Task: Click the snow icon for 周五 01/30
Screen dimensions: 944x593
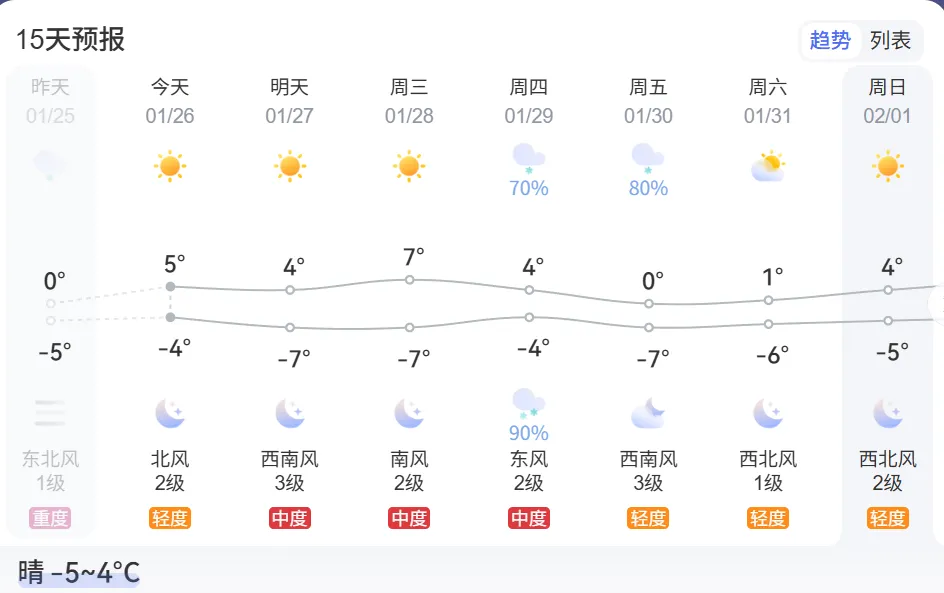Action: 648,158
